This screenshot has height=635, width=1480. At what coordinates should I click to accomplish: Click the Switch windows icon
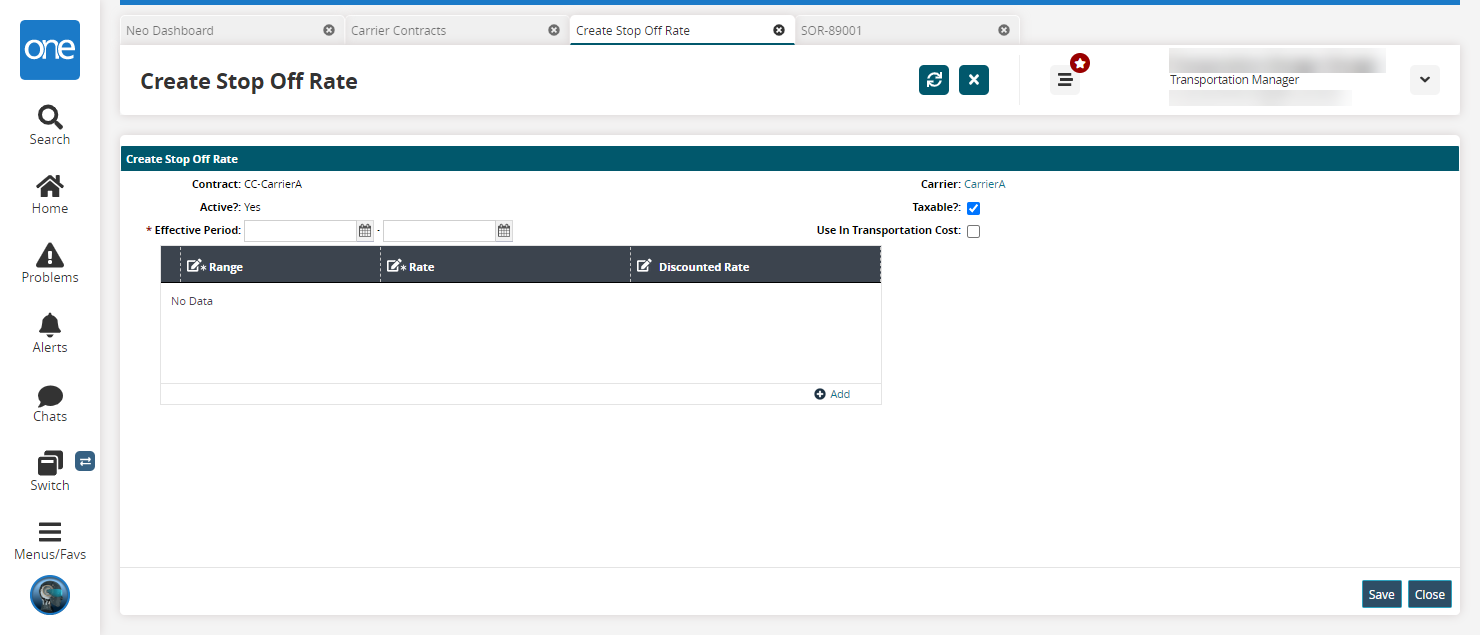pos(49,463)
